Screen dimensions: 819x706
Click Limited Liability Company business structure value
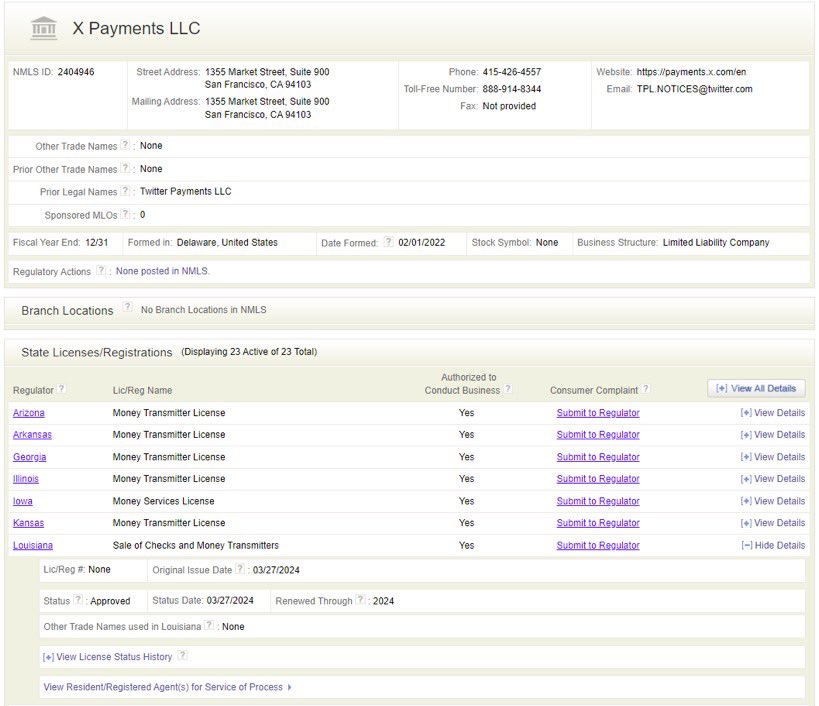click(716, 243)
